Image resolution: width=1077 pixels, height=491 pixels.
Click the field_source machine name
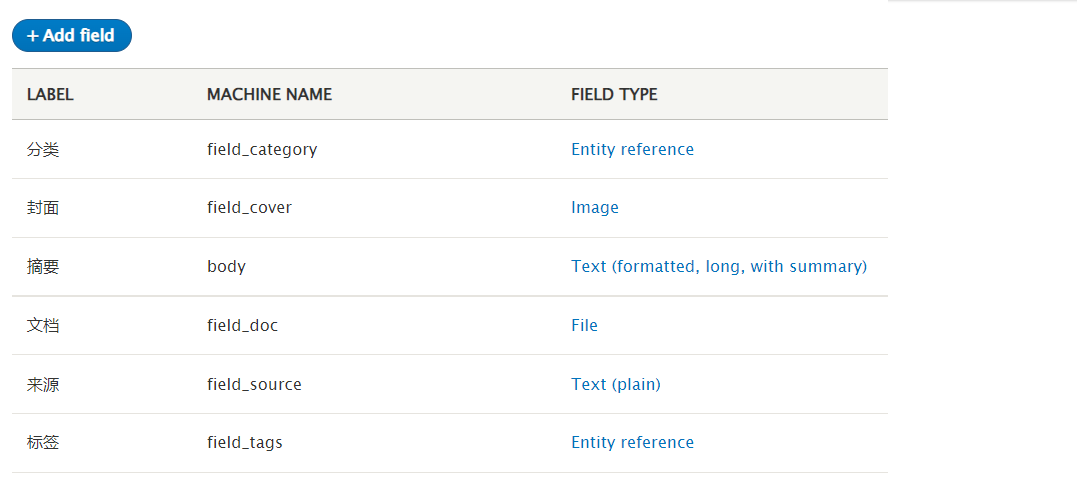(254, 384)
